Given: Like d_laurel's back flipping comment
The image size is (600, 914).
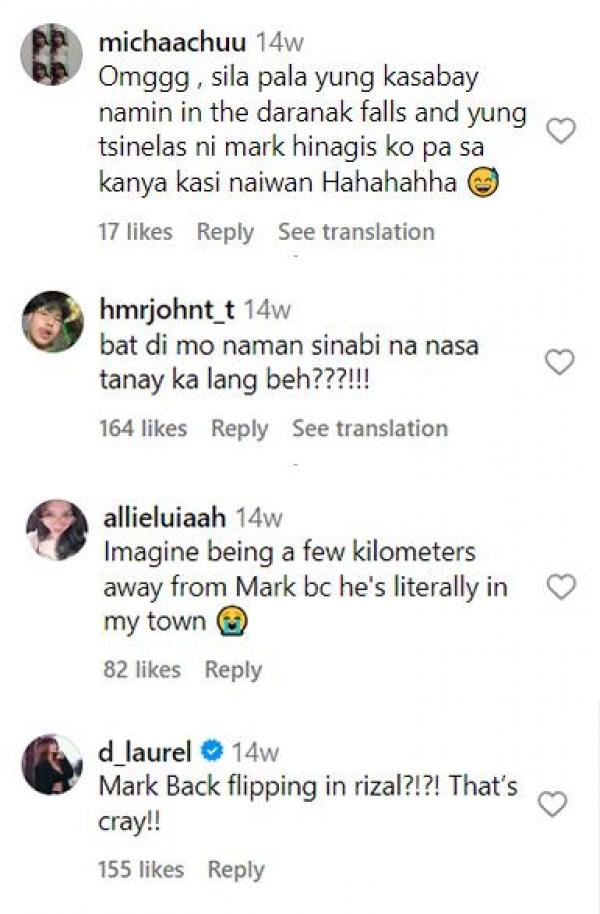Looking at the screenshot, I should pos(552,803).
